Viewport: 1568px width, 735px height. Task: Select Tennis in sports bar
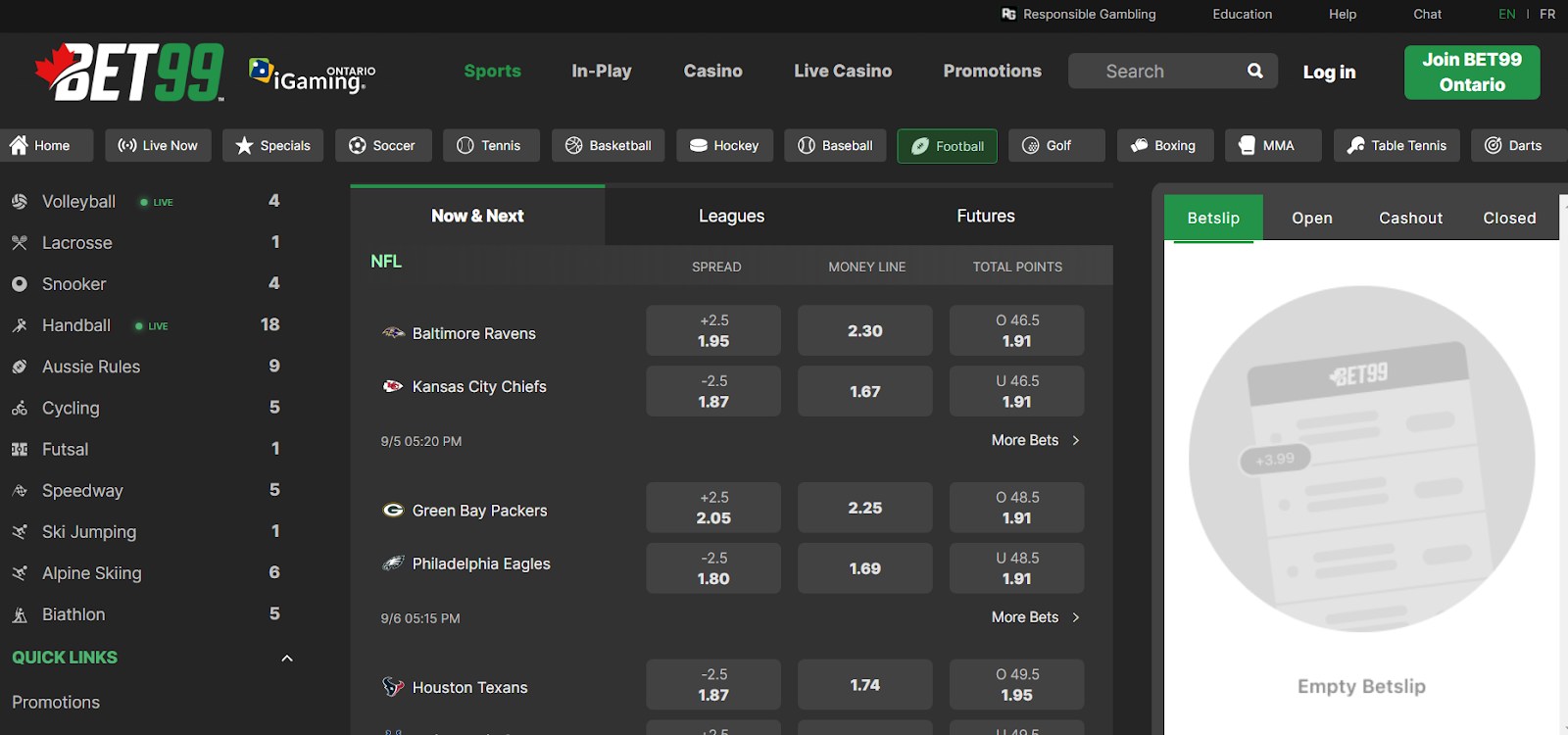490,145
